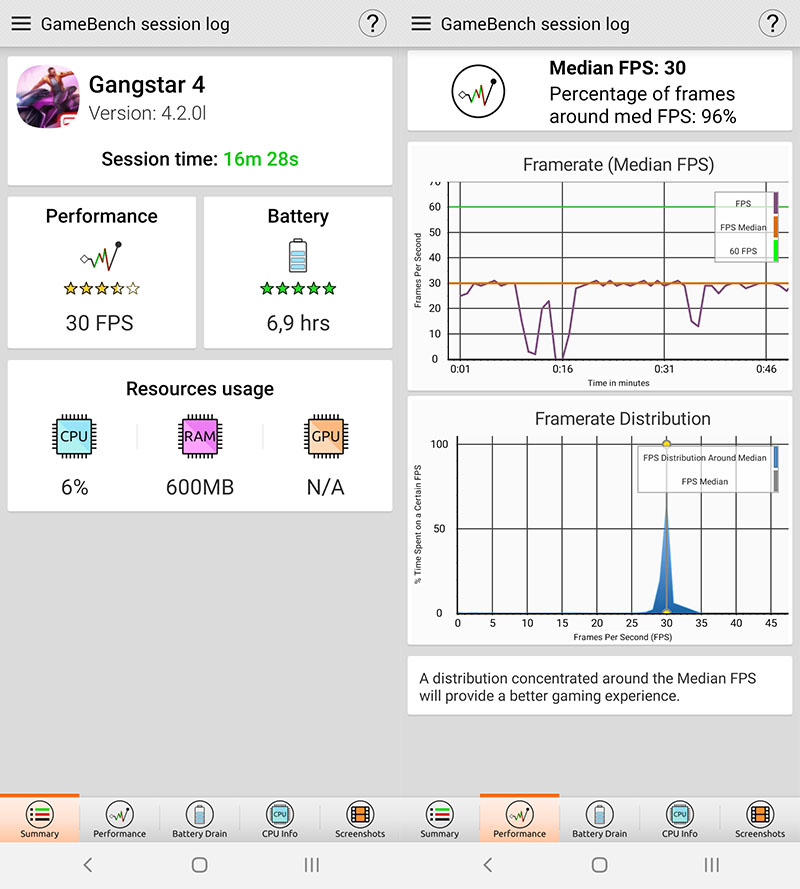
Task: Tap the Gangstar 4 app icon
Action: 48,96
